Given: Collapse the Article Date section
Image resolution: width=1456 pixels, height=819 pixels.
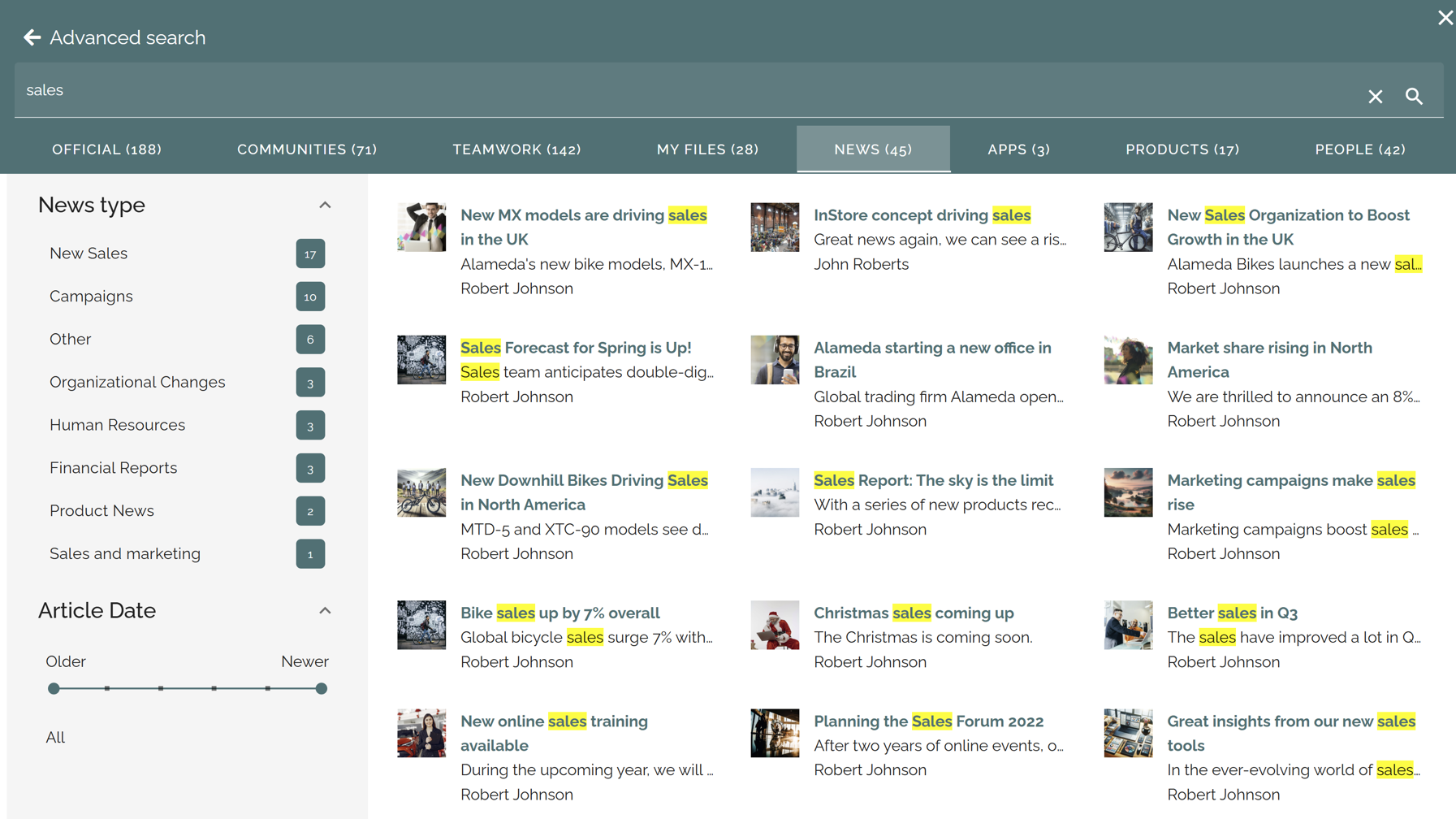Looking at the screenshot, I should 325,610.
